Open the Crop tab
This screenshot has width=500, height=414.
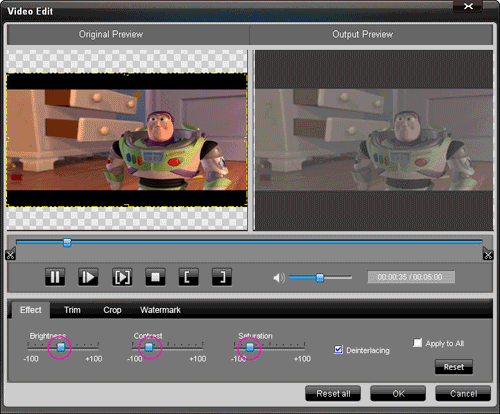pyautogui.click(x=112, y=310)
